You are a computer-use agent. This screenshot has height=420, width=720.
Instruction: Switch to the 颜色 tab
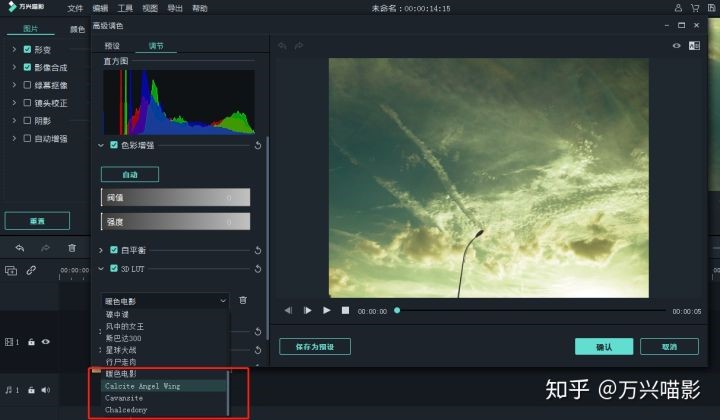(77, 29)
